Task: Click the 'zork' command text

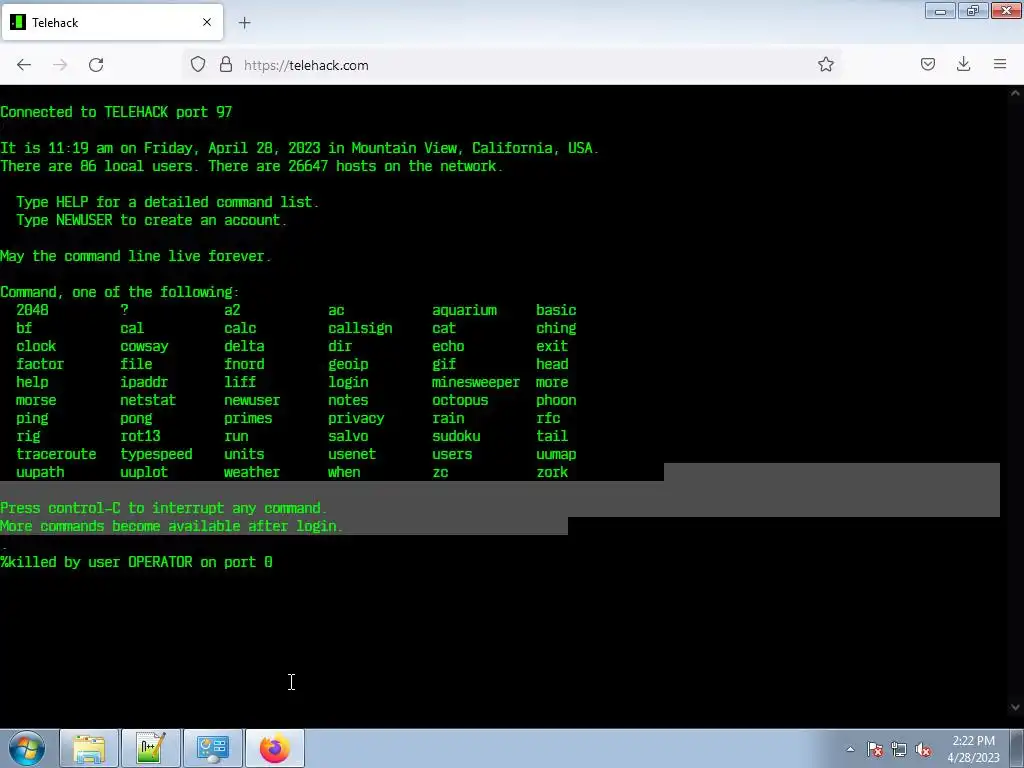Action: 552,472
